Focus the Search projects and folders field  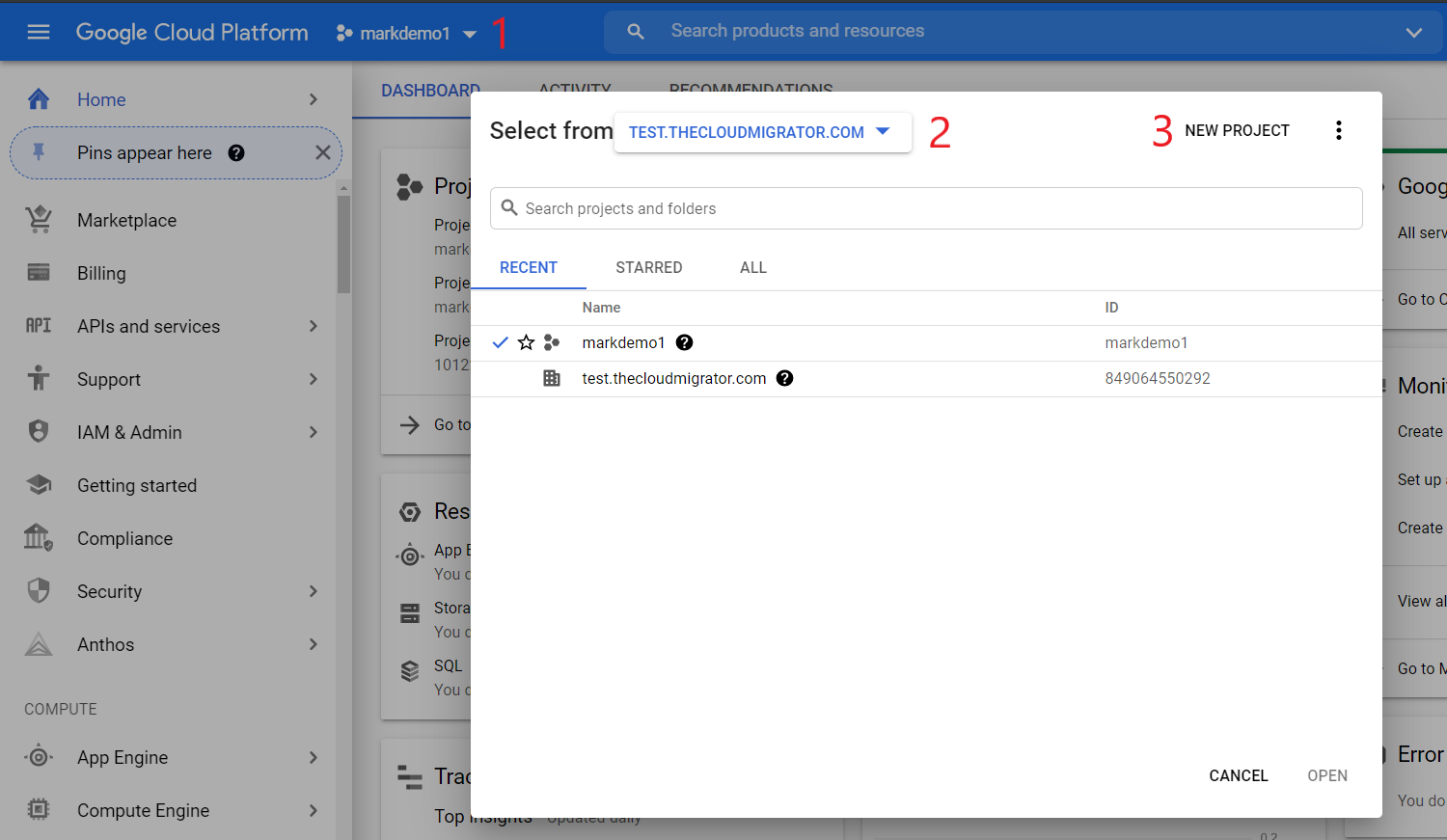point(926,208)
